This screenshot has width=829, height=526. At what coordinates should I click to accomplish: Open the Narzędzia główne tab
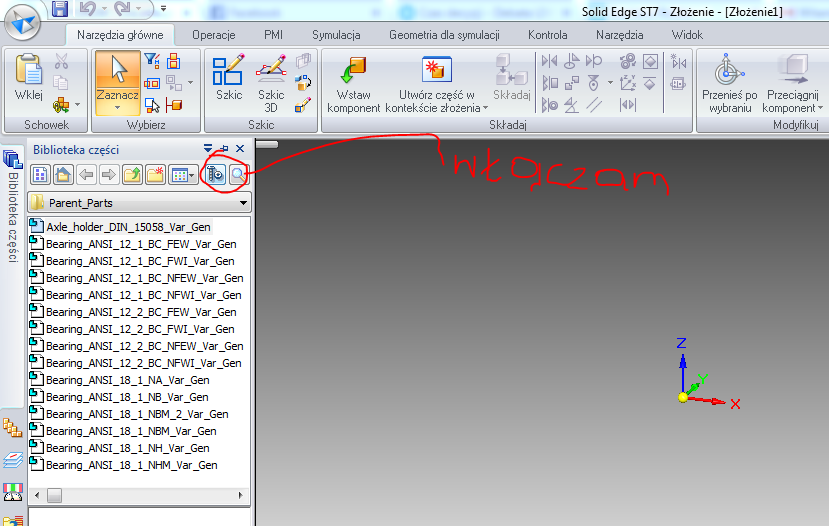pyautogui.click(x=120, y=35)
